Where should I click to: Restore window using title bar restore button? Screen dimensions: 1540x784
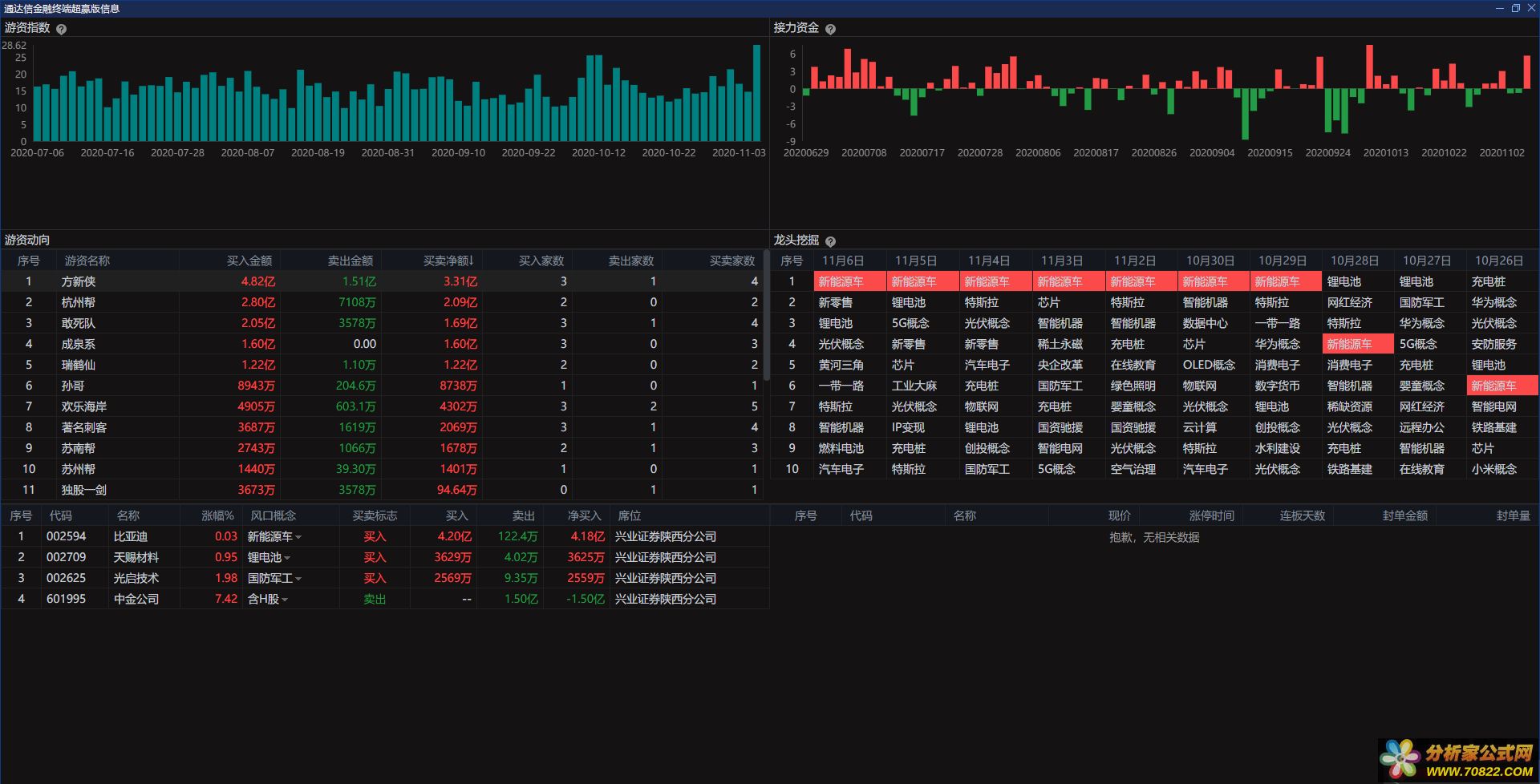point(1515,8)
